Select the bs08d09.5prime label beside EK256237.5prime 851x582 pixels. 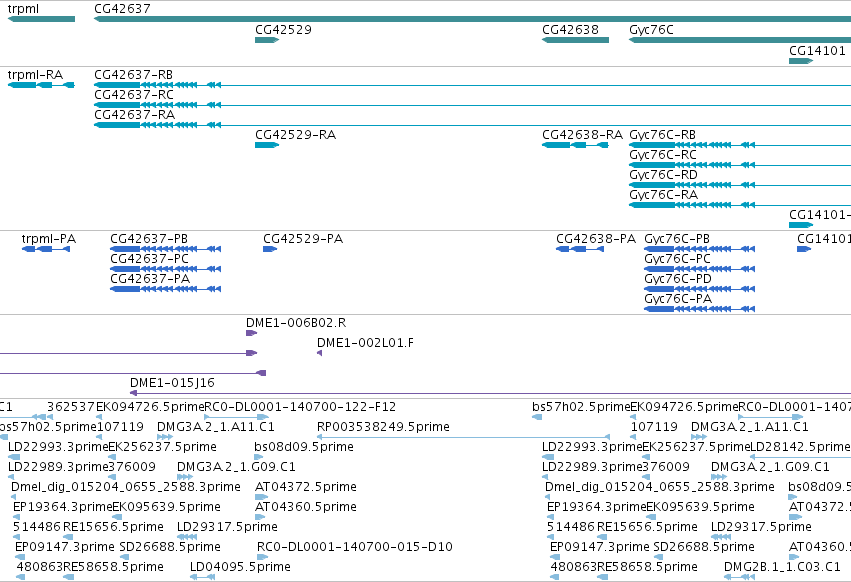(304, 447)
